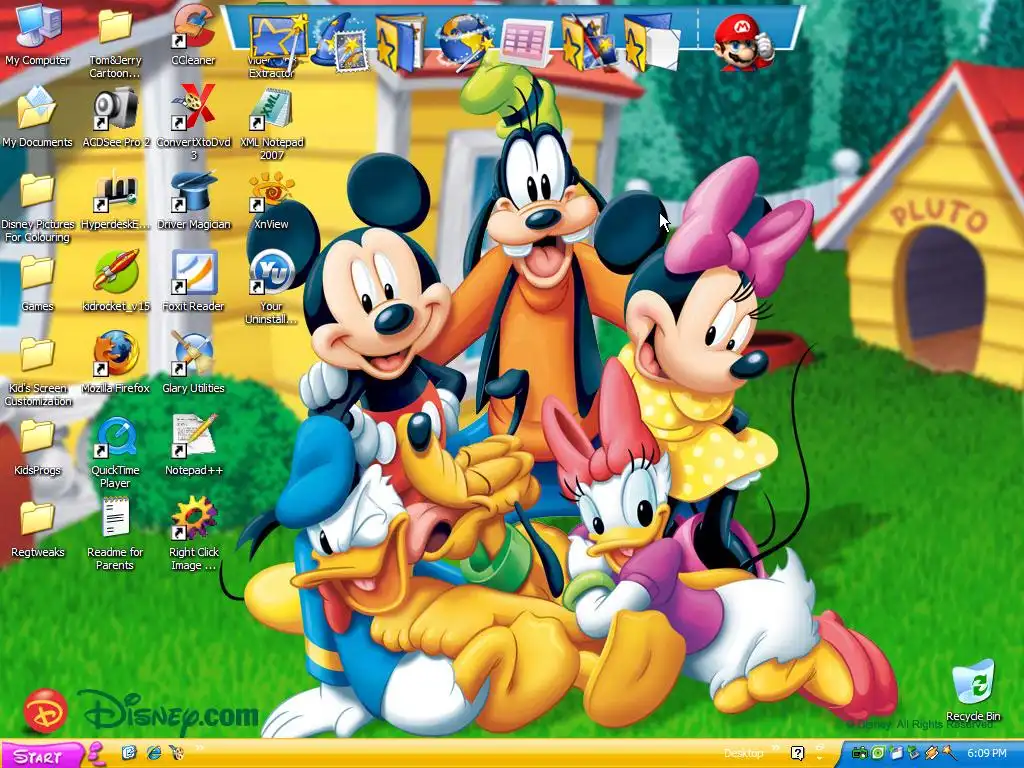1024x768 pixels.
Task: Open the Driver Magician shortcut
Action: pyautogui.click(x=193, y=200)
